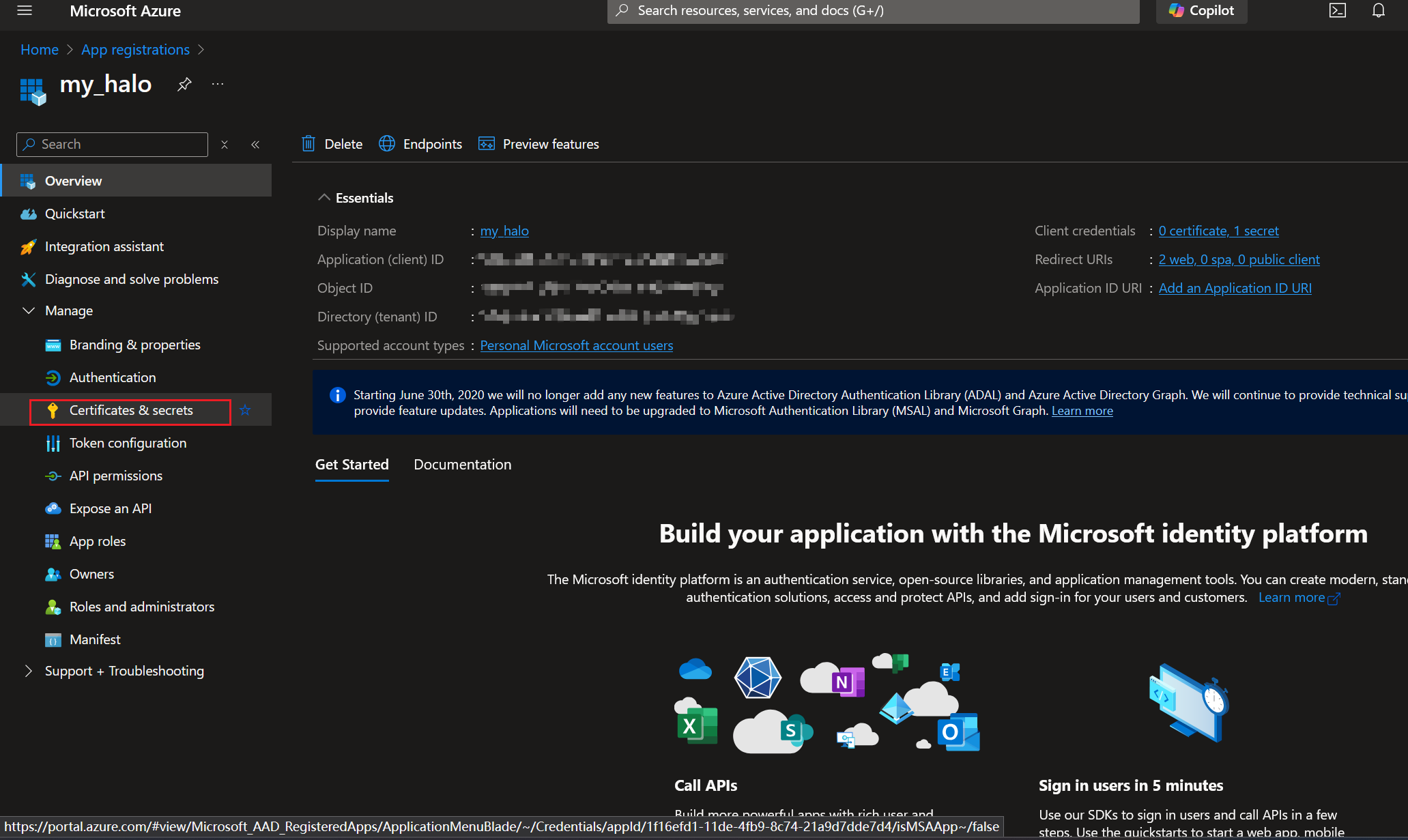Pin the my_halo blade
This screenshot has width=1408, height=840.
tap(184, 84)
